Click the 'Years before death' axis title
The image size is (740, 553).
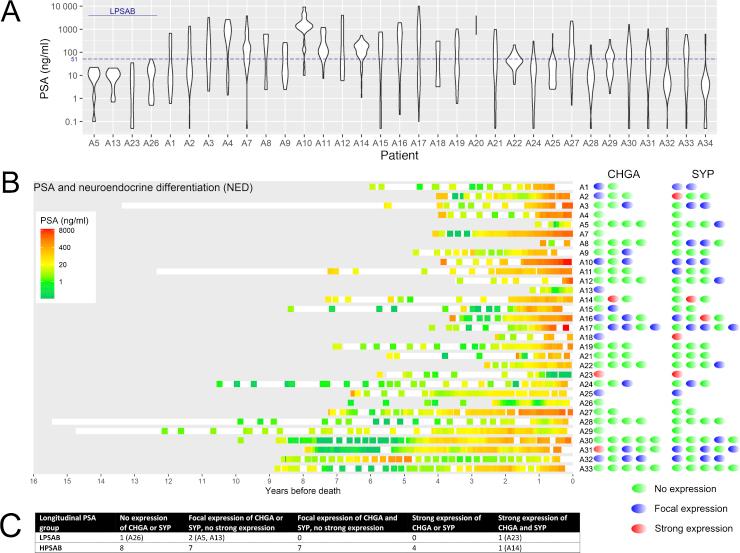point(301,490)
